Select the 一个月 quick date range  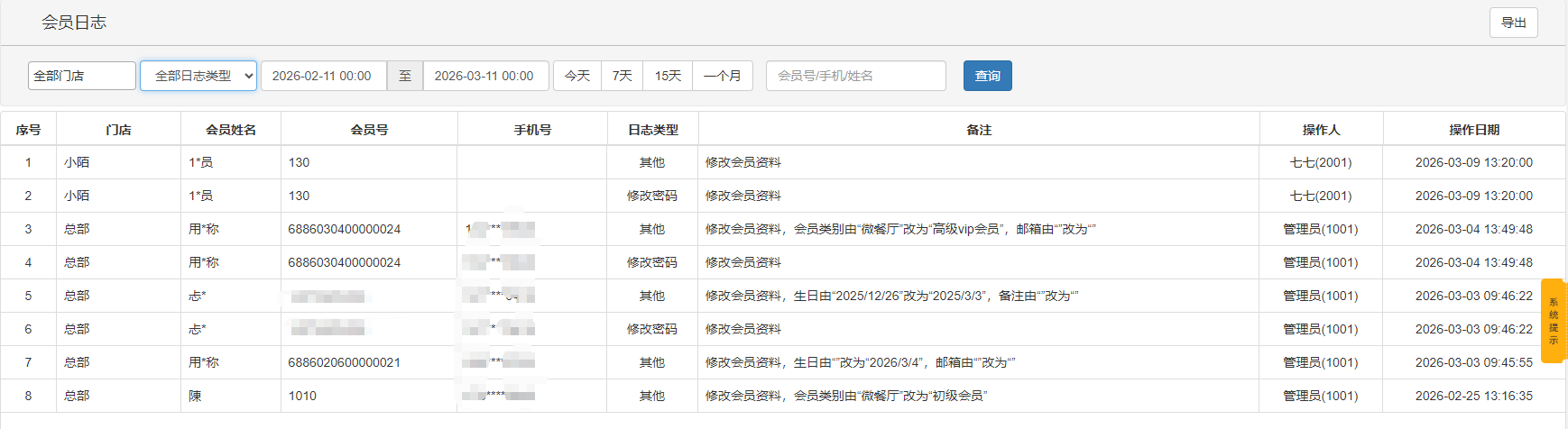[722, 76]
